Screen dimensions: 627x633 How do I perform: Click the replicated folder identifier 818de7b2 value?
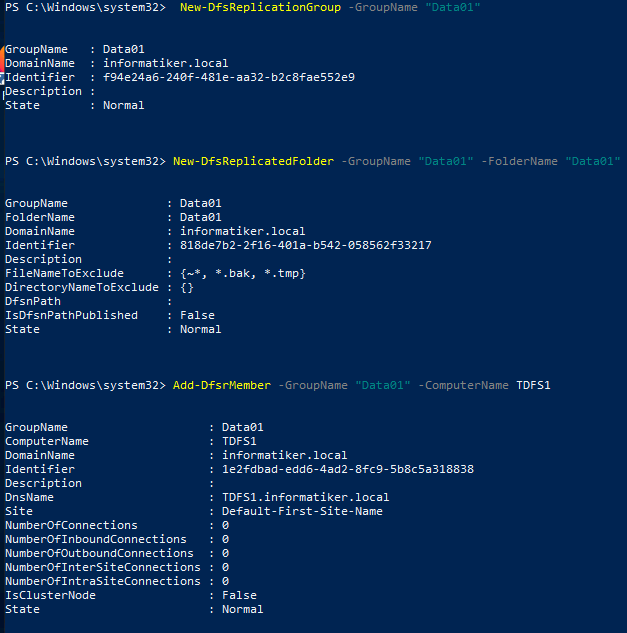tap(306, 245)
